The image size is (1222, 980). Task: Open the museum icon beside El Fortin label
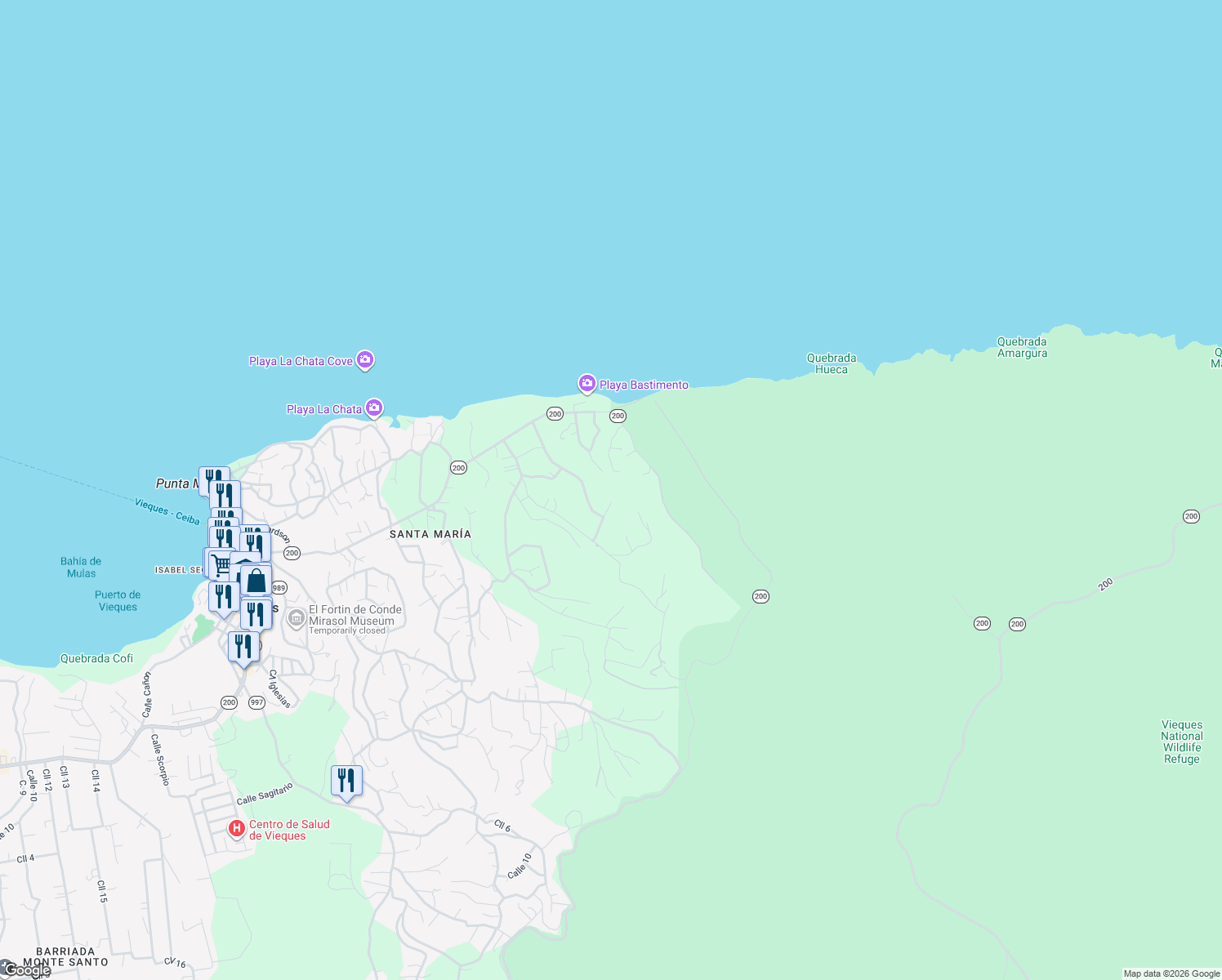point(297,618)
